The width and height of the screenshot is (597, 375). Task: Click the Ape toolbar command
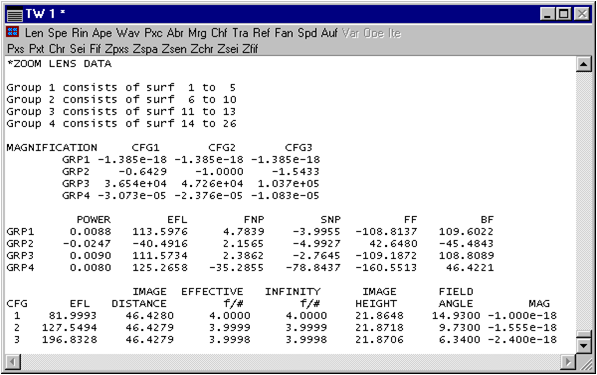(102, 33)
